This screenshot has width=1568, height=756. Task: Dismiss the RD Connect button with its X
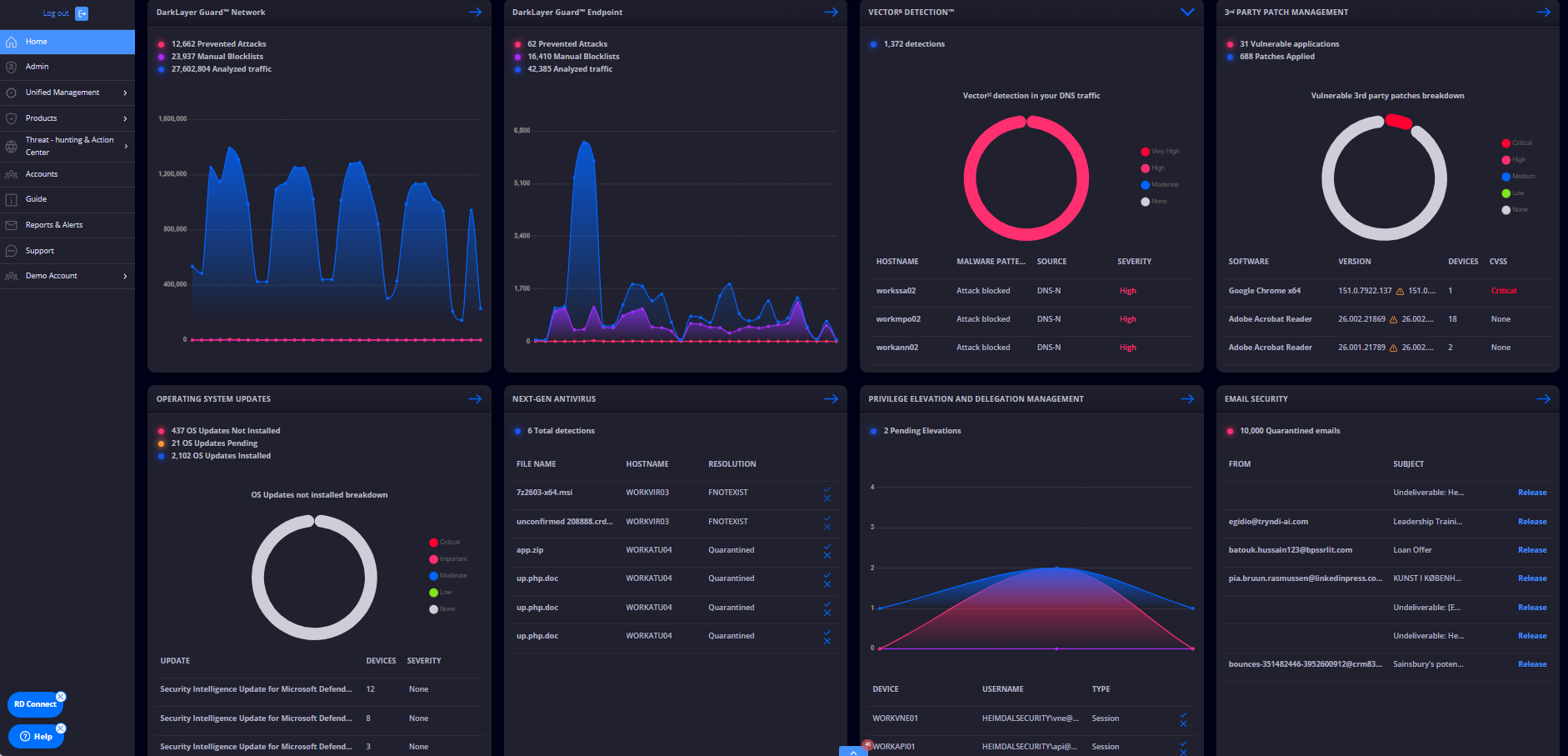coord(61,697)
